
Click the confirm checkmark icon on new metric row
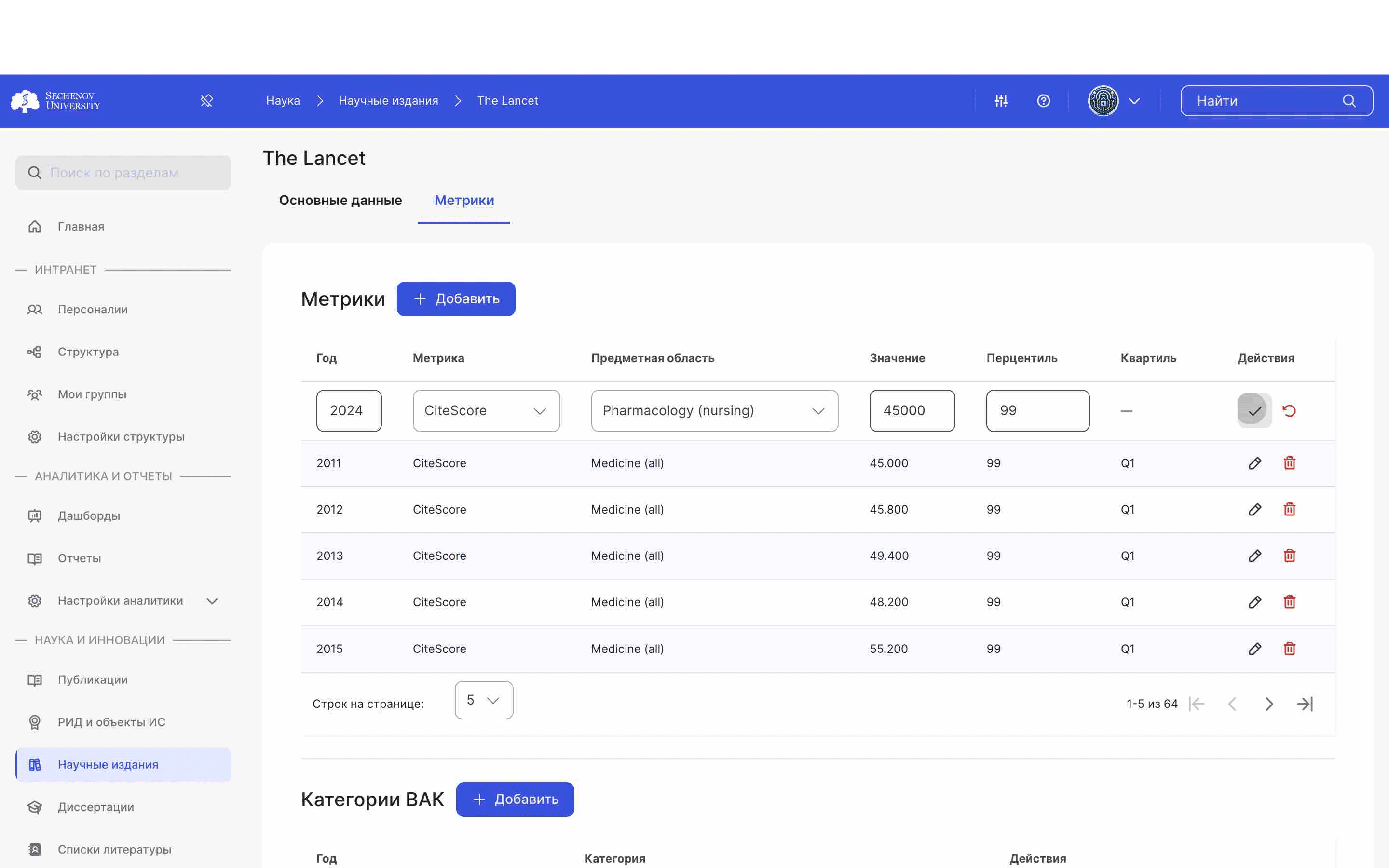pyautogui.click(x=1254, y=410)
